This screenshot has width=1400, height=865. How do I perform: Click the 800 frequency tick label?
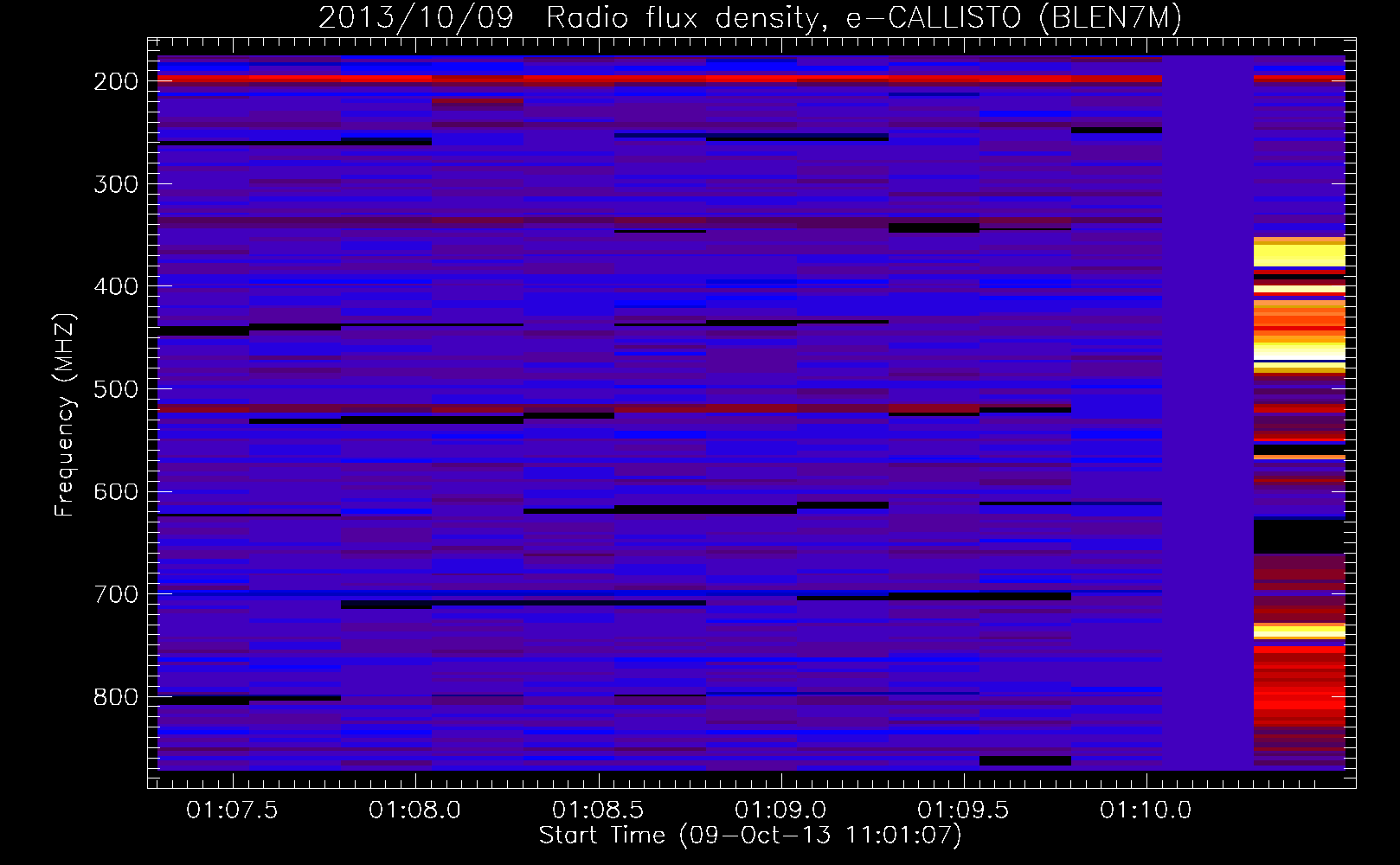(116, 697)
